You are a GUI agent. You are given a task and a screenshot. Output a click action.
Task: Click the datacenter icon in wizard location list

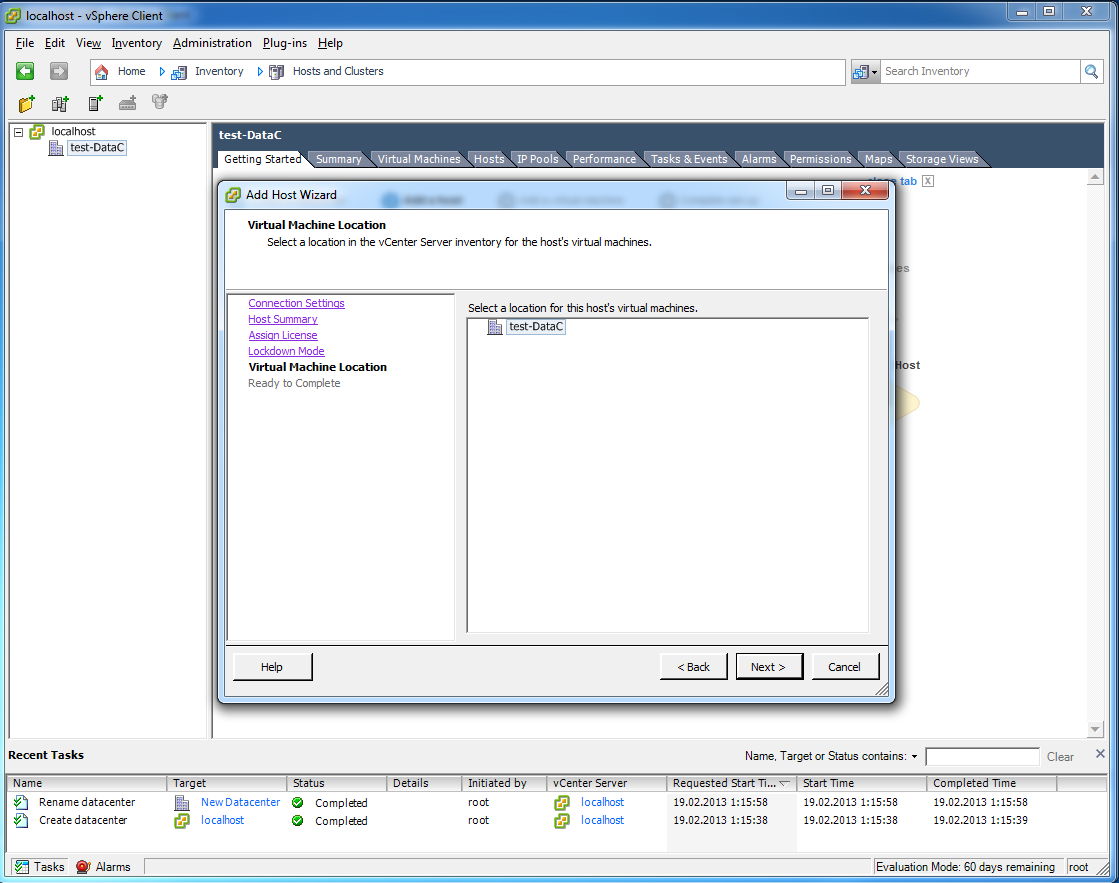point(495,327)
